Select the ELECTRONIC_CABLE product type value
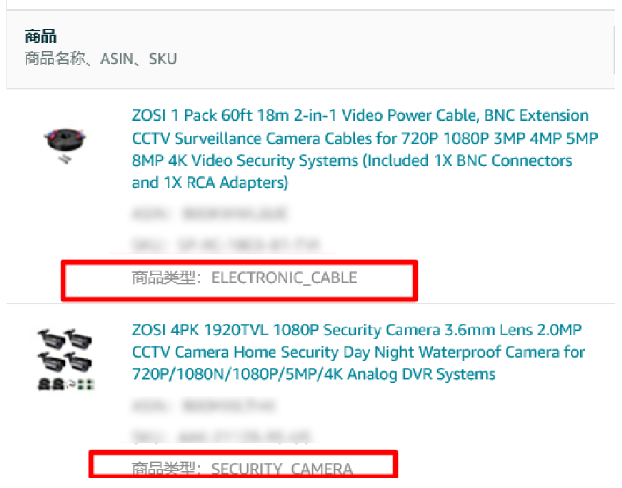 283,277
